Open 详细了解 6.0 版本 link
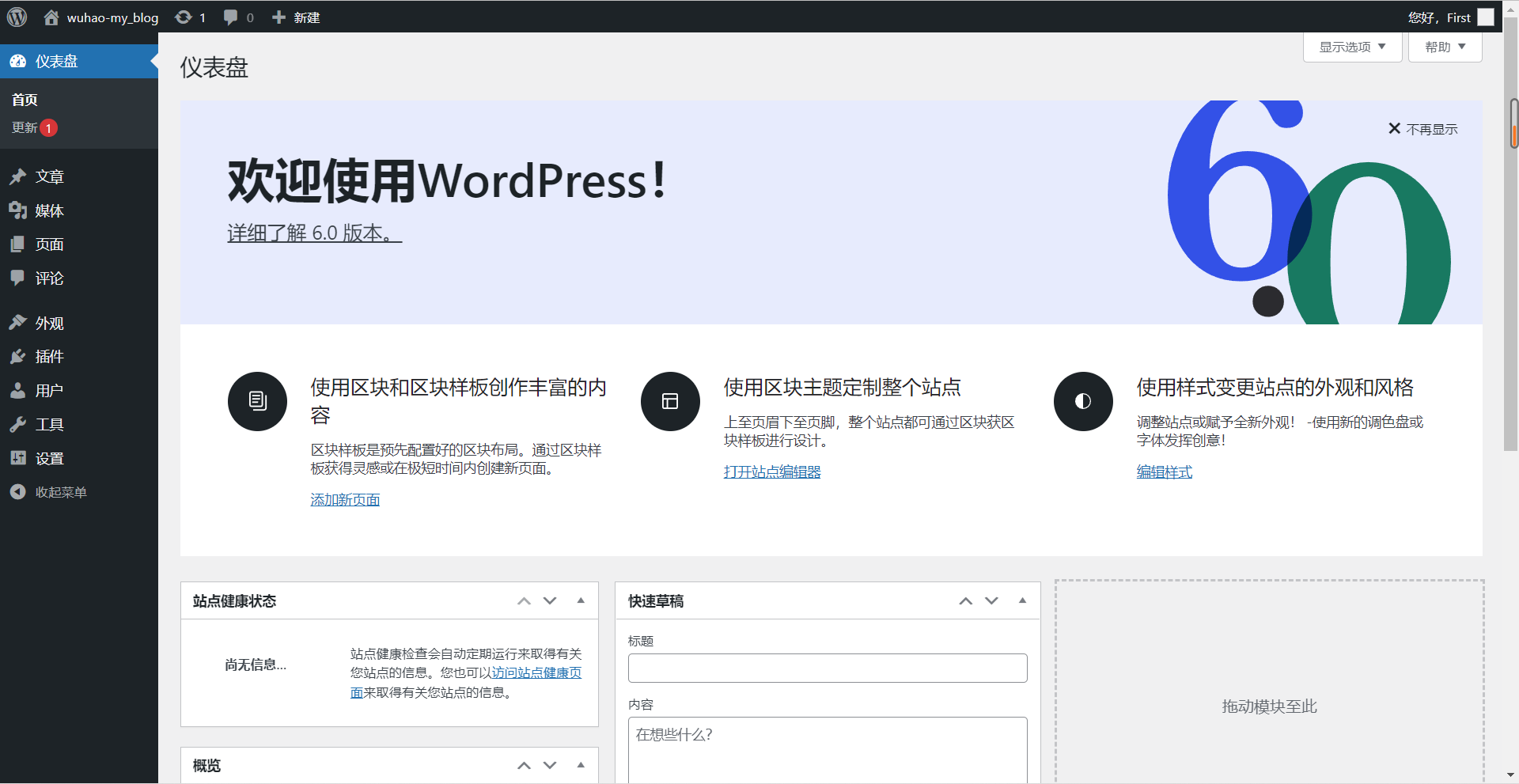Screen dimensions: 1519x784 pos(315,233)
